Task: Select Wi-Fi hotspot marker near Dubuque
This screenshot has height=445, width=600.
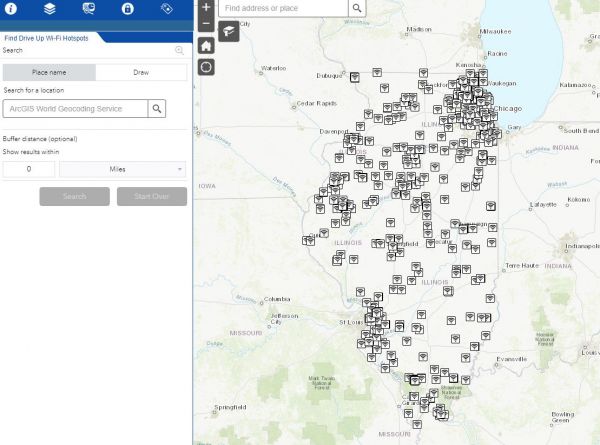Action: [x=355, y=77]
